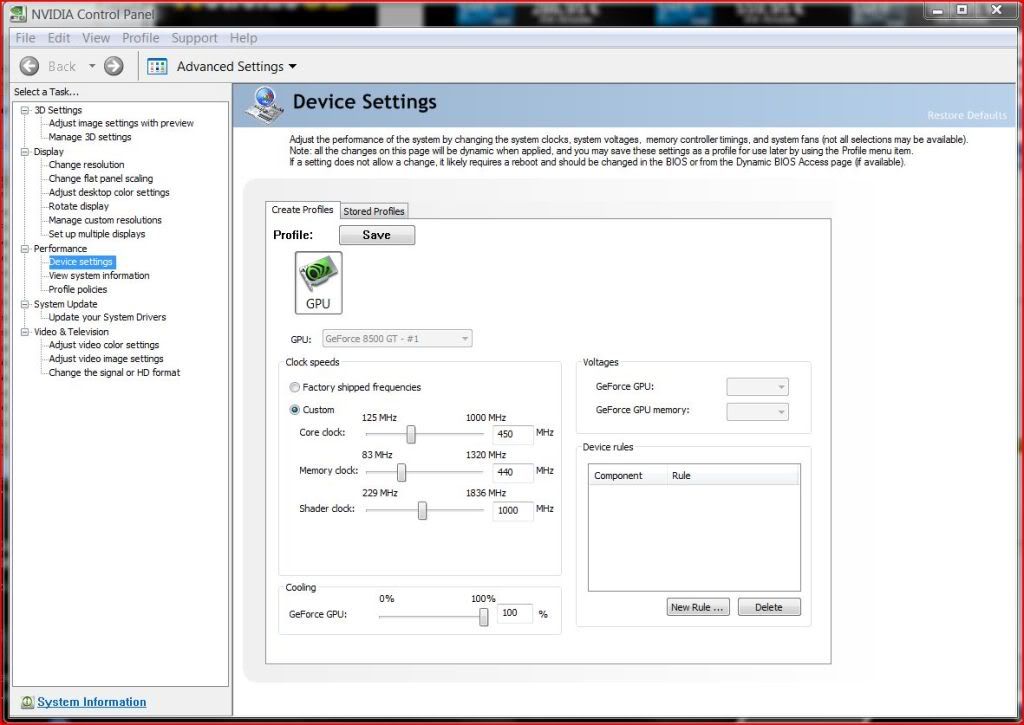This screenshot has height=725, width=1024.
Task: Open the View menu
Action: coord(96,38)
